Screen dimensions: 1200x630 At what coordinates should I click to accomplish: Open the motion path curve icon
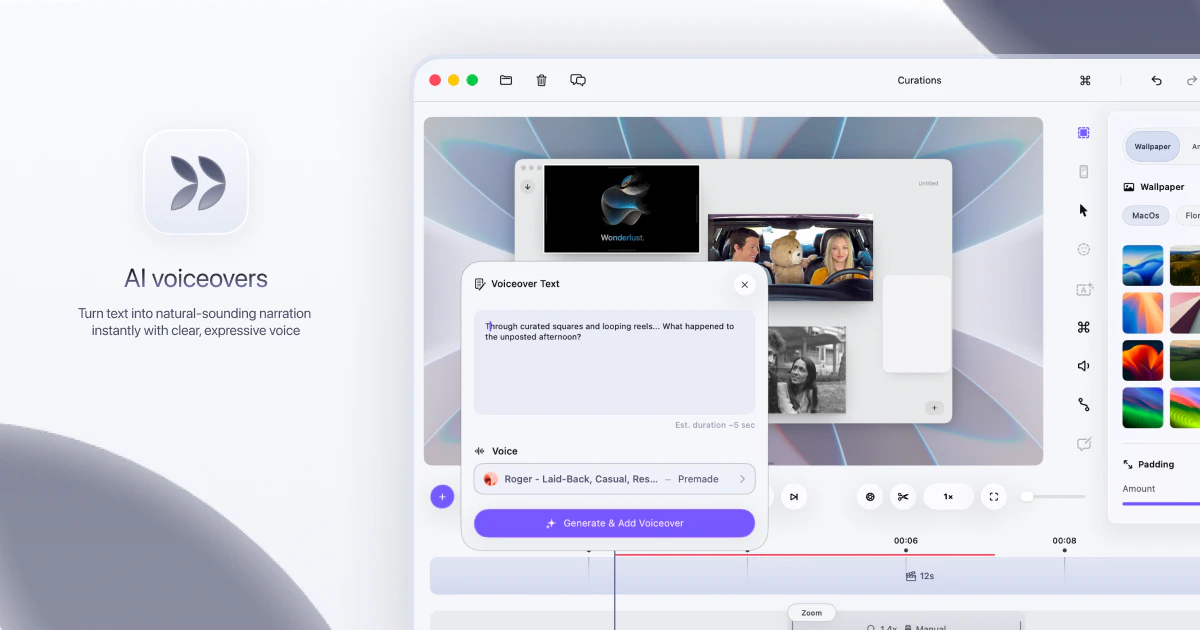1083,405
